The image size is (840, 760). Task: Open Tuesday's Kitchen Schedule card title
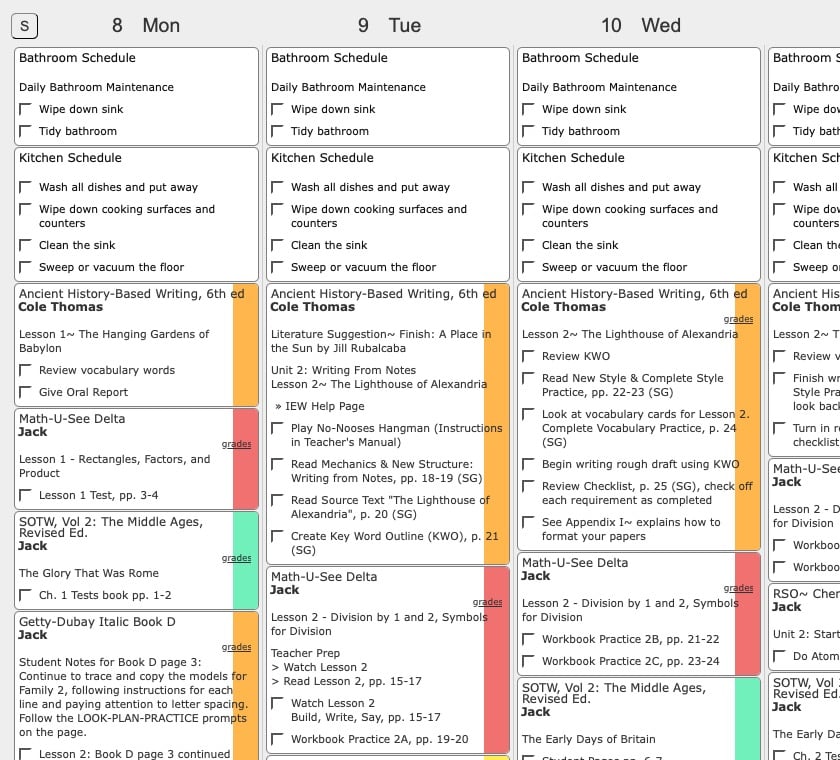[322, 158]
